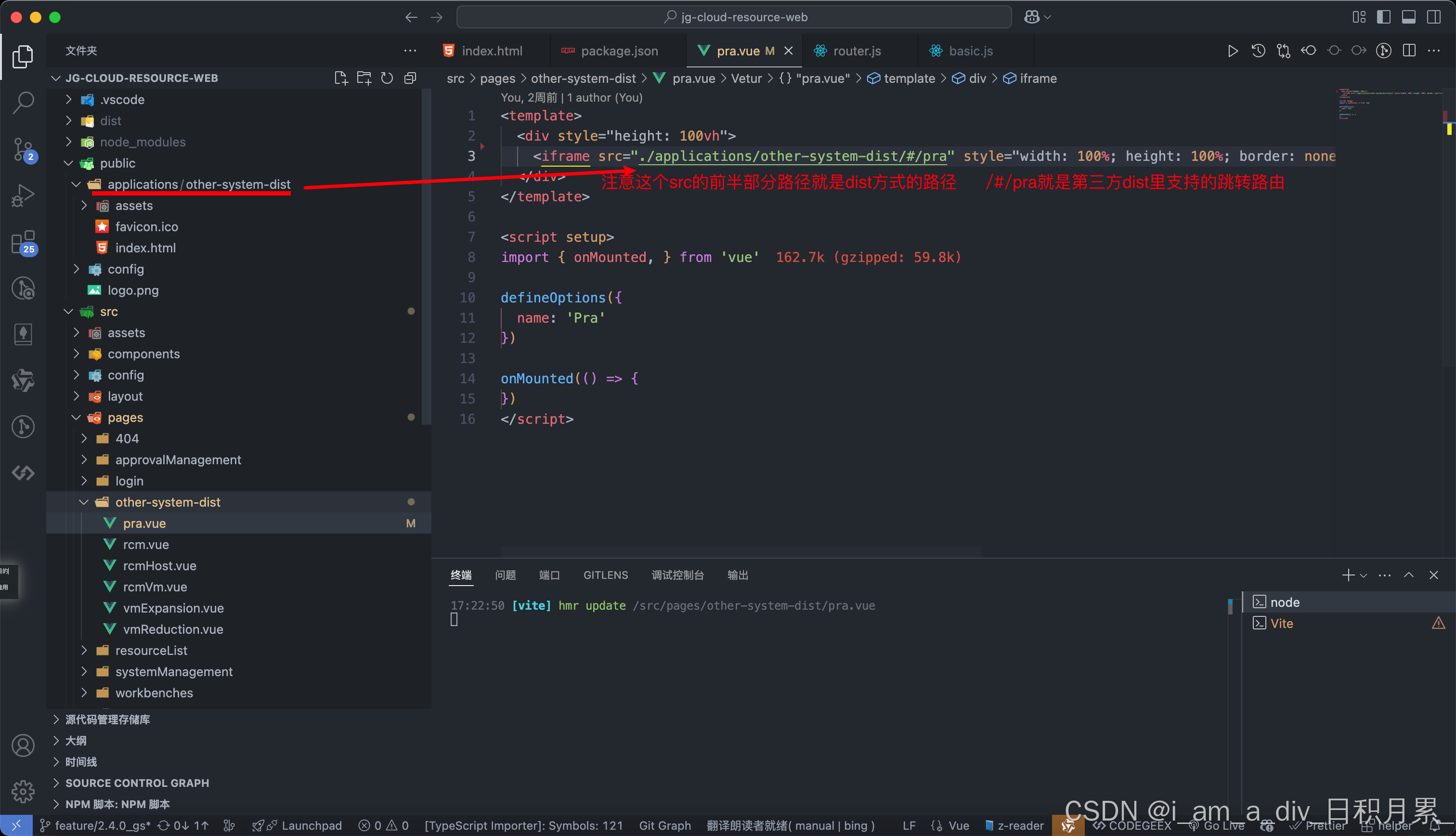The image size is (1456, 836).
Task: Switch to the router.js editor tab
Action: pyautogui.click(x=856, y=51)
